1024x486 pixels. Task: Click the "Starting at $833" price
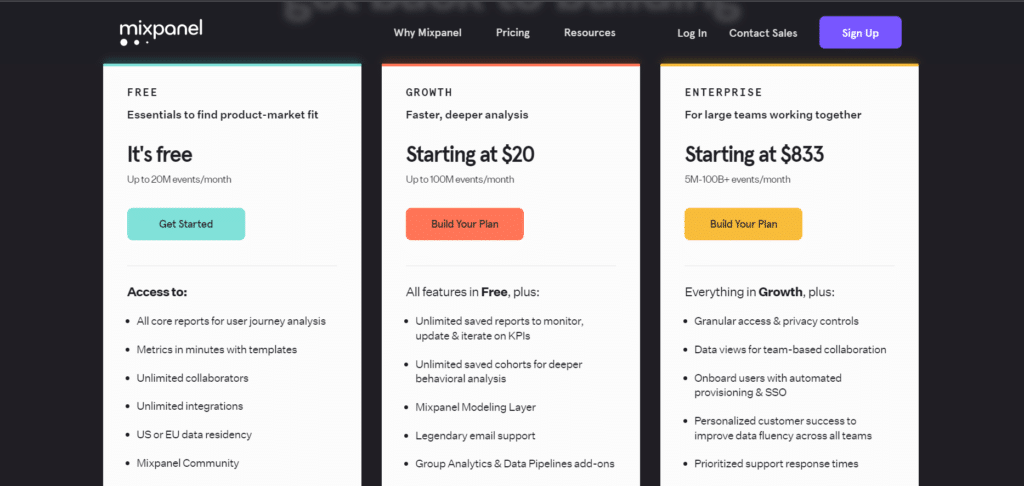click(x=754, y=154)
